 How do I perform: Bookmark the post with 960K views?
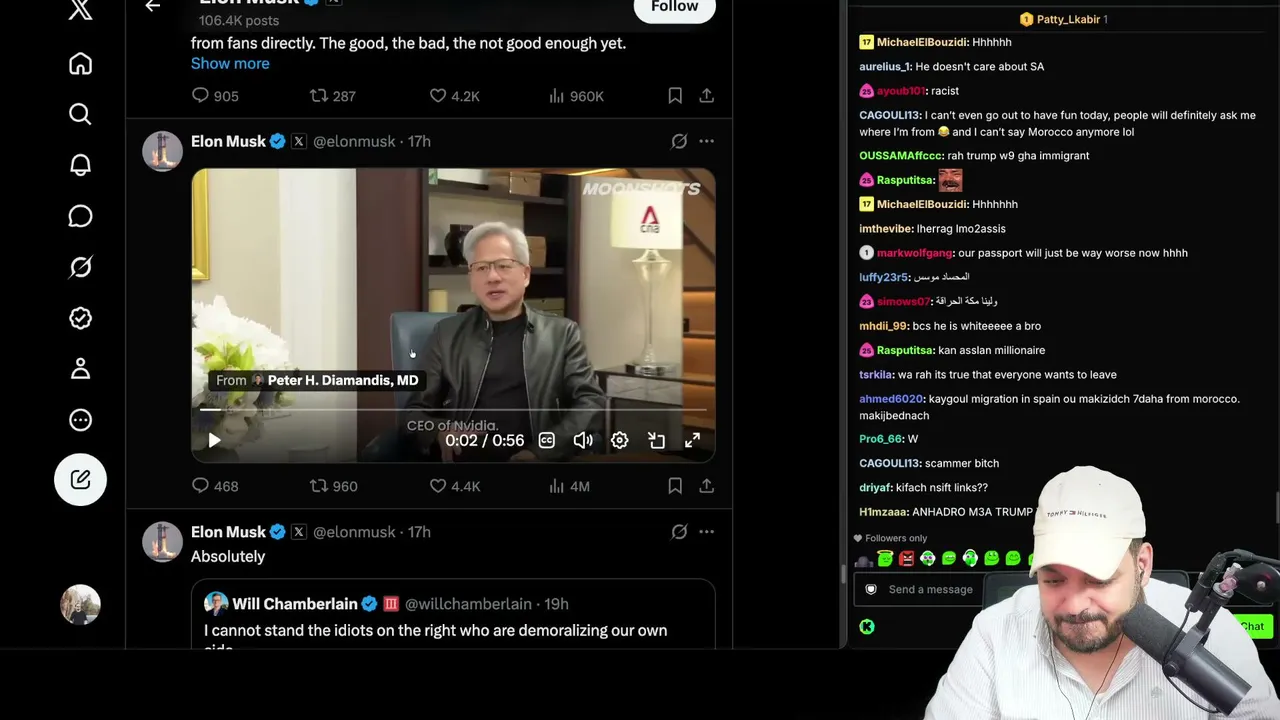675,96
